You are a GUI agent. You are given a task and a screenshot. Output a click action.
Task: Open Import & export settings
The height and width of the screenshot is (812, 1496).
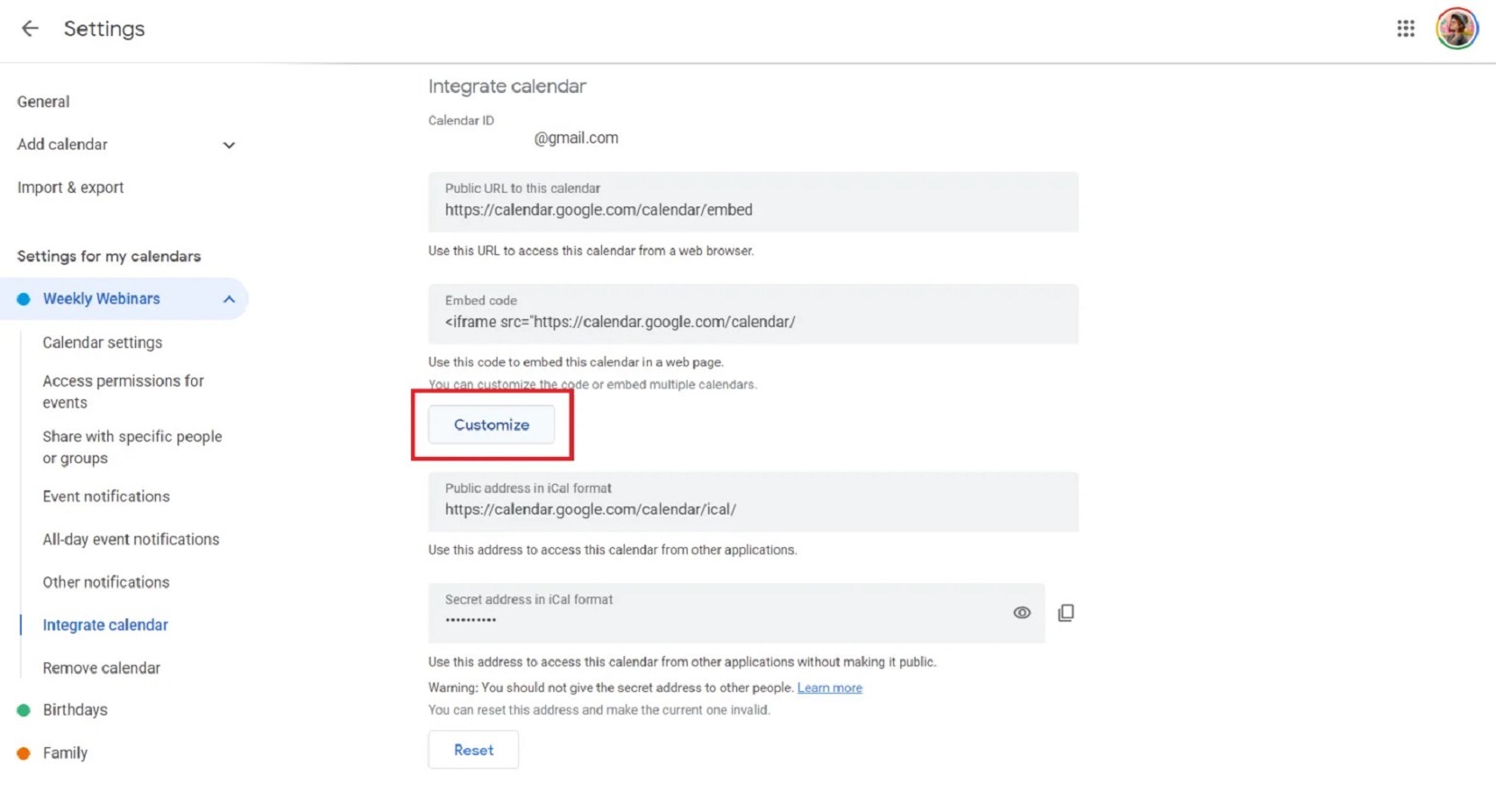click(x=70, y=187)
